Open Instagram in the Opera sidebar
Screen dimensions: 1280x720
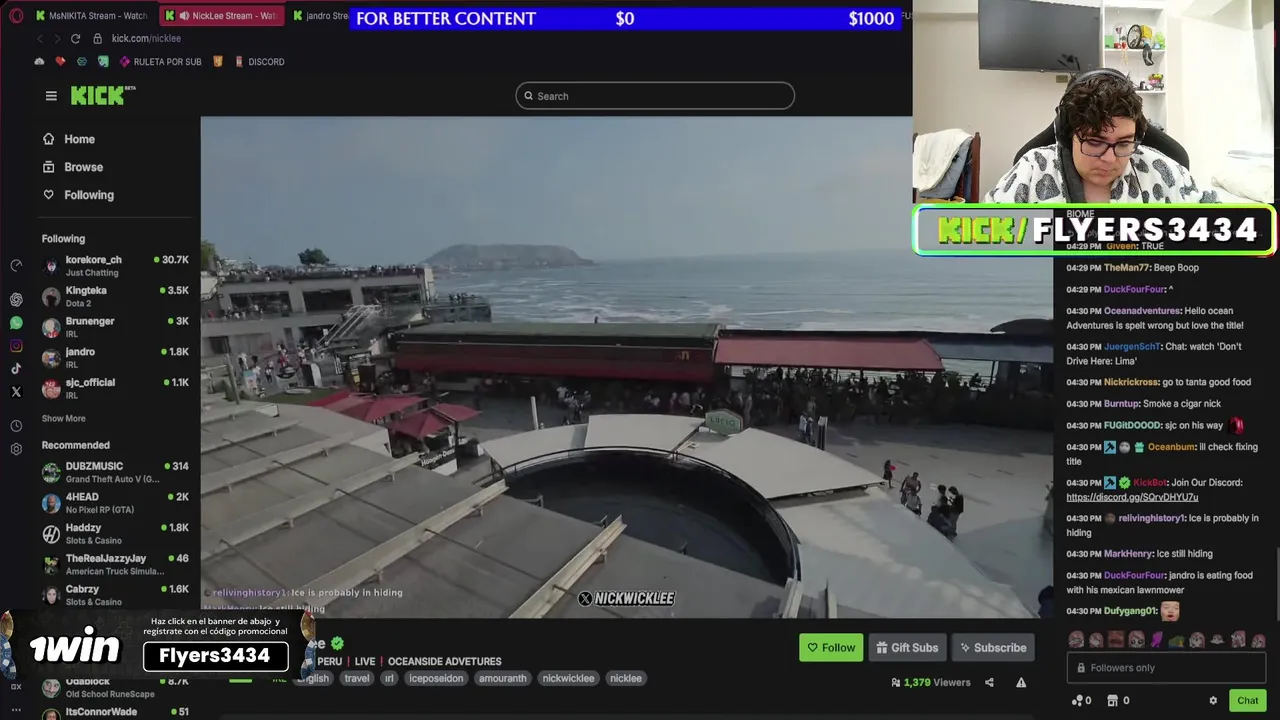click(x=16, y=346)
